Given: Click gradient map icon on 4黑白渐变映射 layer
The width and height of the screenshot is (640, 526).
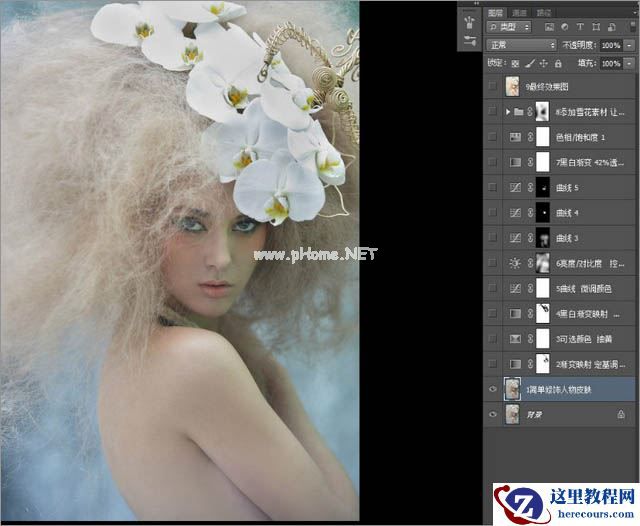Looking at the screenshot, I should point(515,313).
